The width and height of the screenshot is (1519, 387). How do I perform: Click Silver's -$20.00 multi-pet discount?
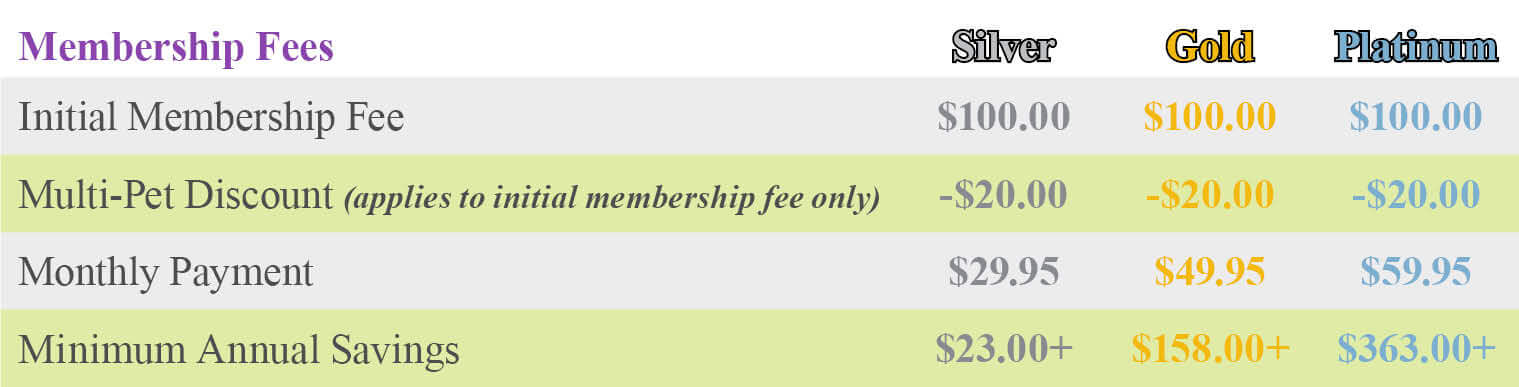pyautogui.click(x=1004, y=193)
